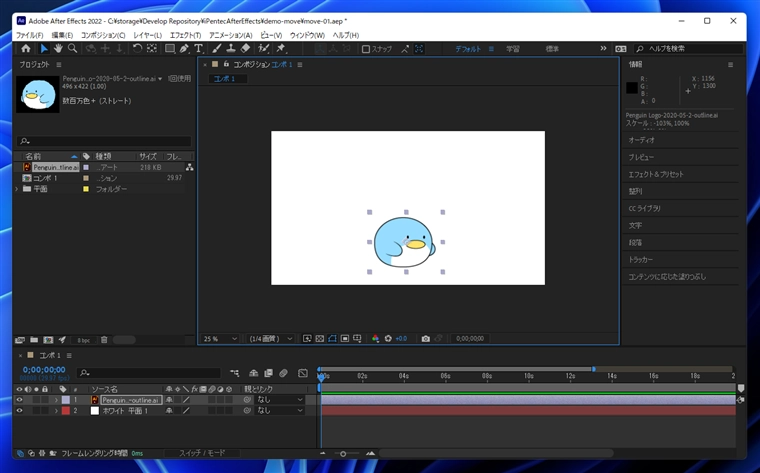Toggle the shy layers icon in timeline
This screenshot has width=760, height=473.
pyautogui.click(x=253, y=373)
